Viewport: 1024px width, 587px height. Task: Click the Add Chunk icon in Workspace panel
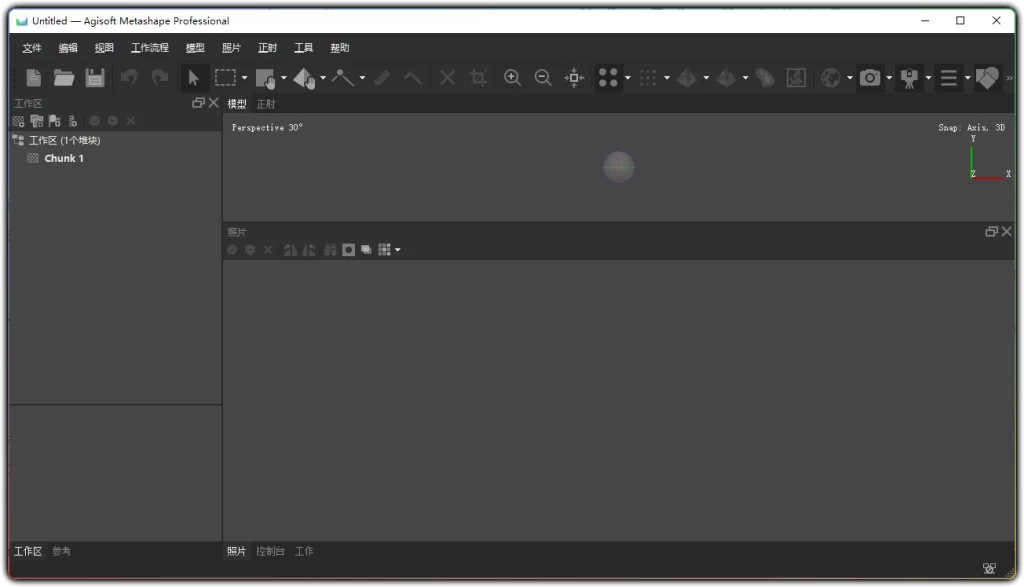tap(17, 120)
